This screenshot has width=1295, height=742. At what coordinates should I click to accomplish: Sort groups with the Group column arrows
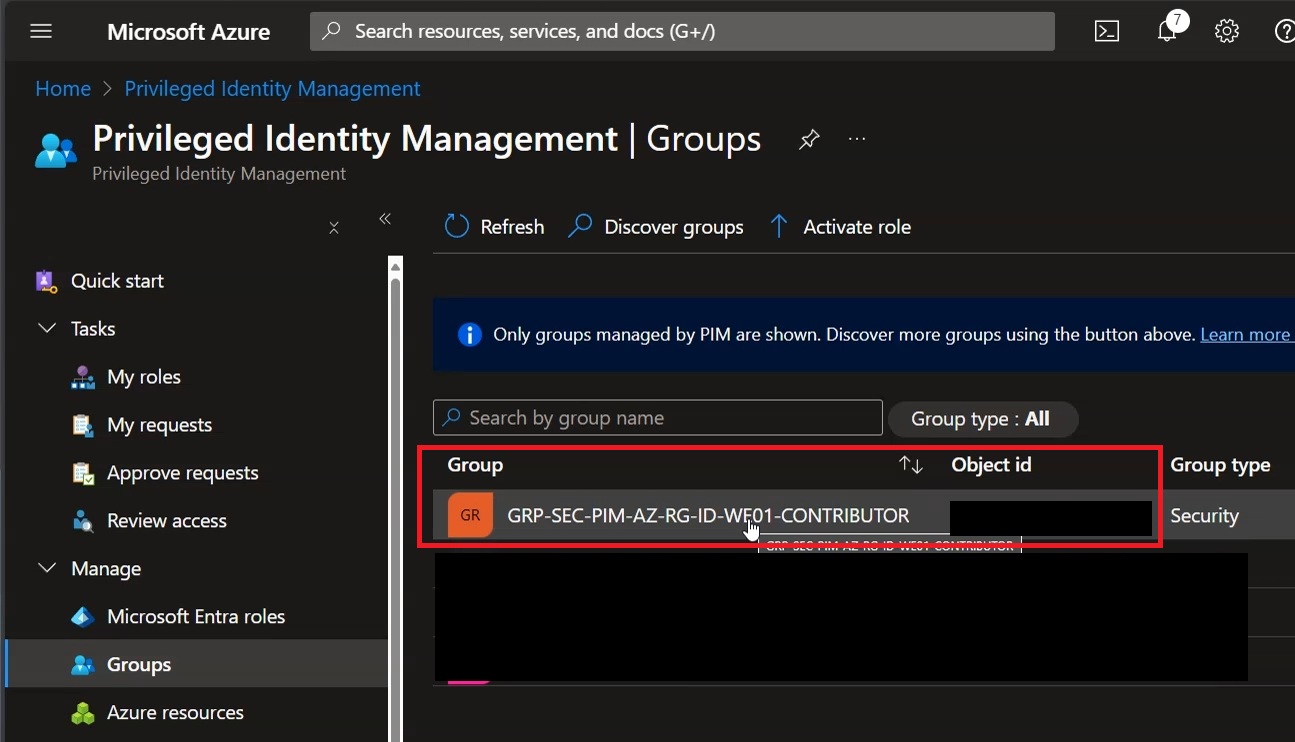910,465
